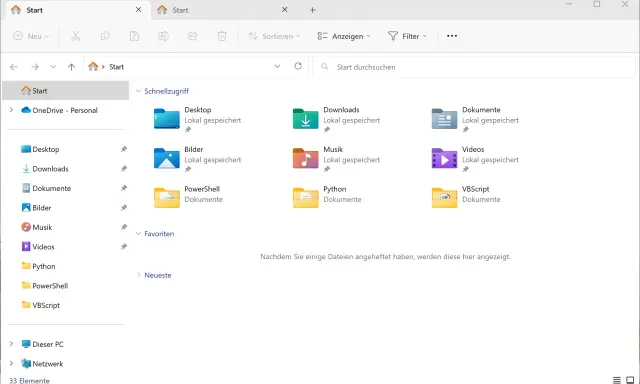Image resolution: width=640 pixels, height=384 pixels.
Task: Select Dieser PC in navigation pane
Action: tap(48, 344)
